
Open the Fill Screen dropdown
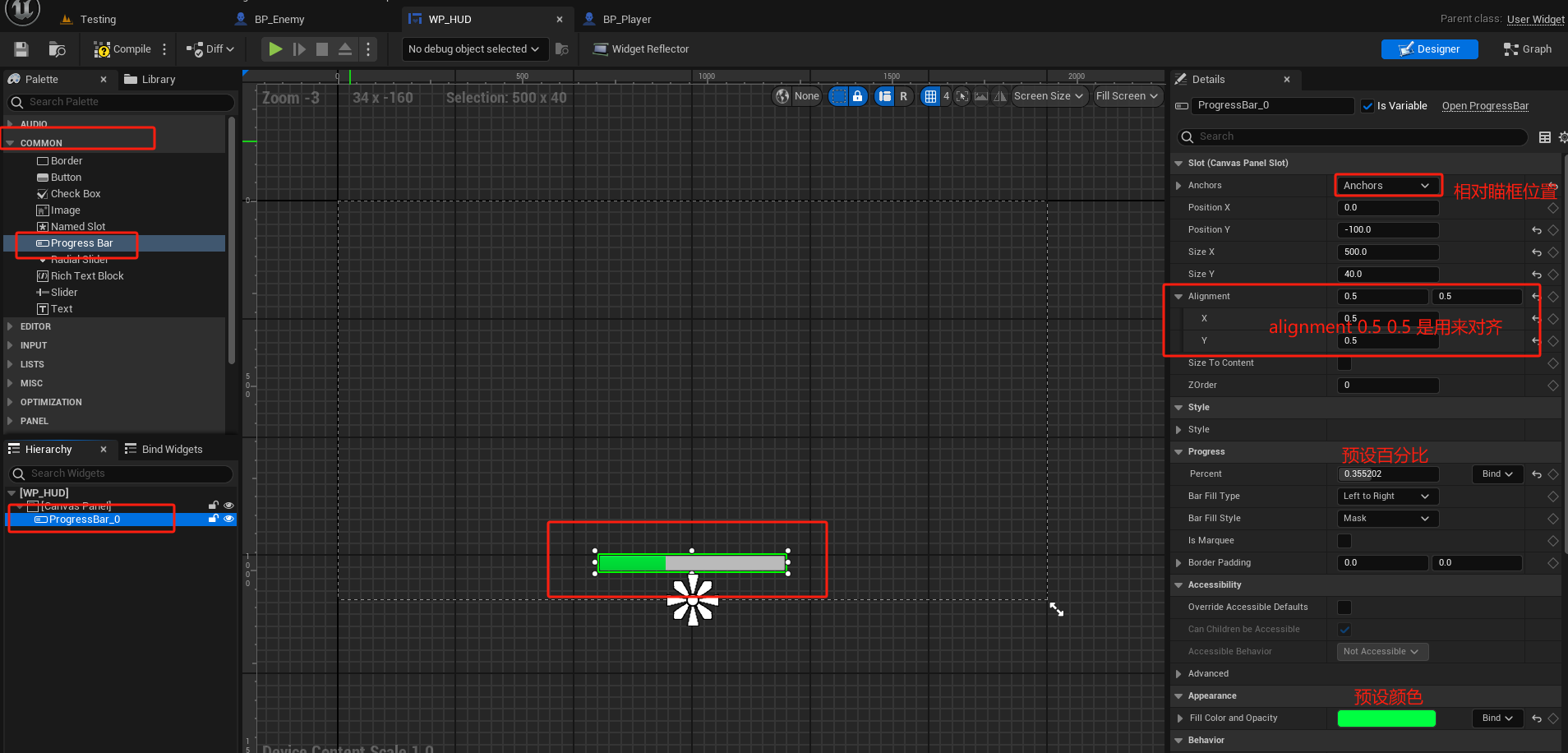click(1127, 96)
